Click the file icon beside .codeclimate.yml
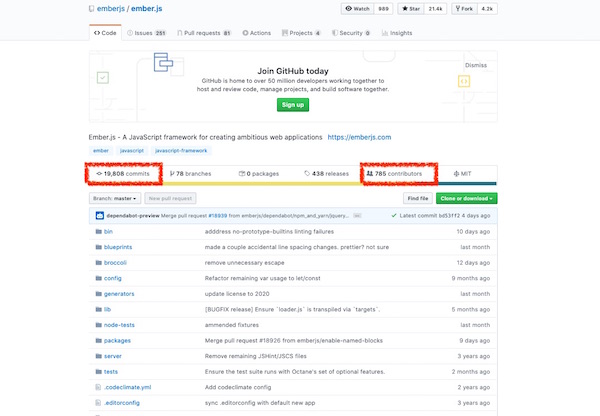 point(95,386)
